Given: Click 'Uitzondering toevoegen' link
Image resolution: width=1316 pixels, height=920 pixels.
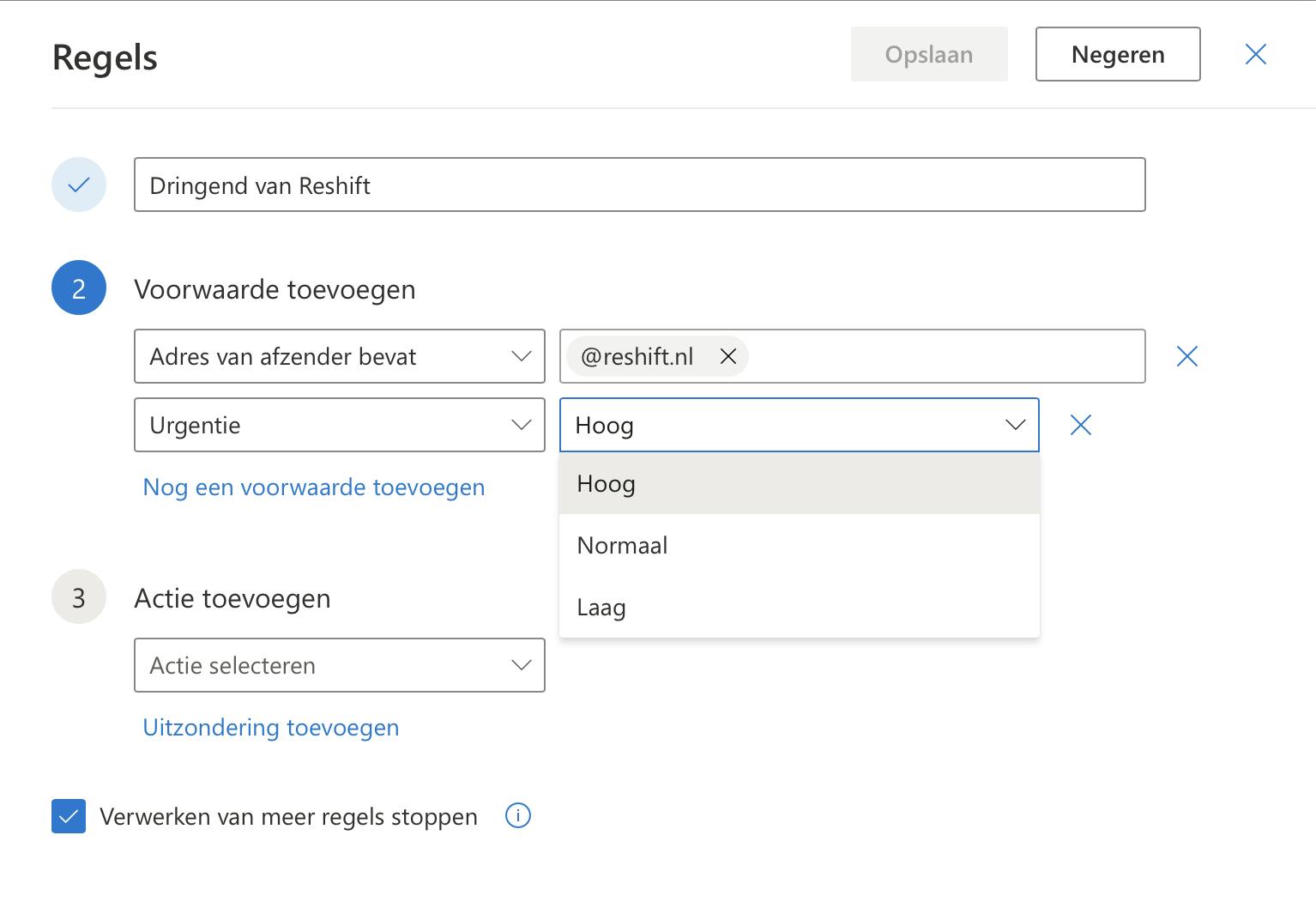Looking at the screenshot, I should point(271,728).
